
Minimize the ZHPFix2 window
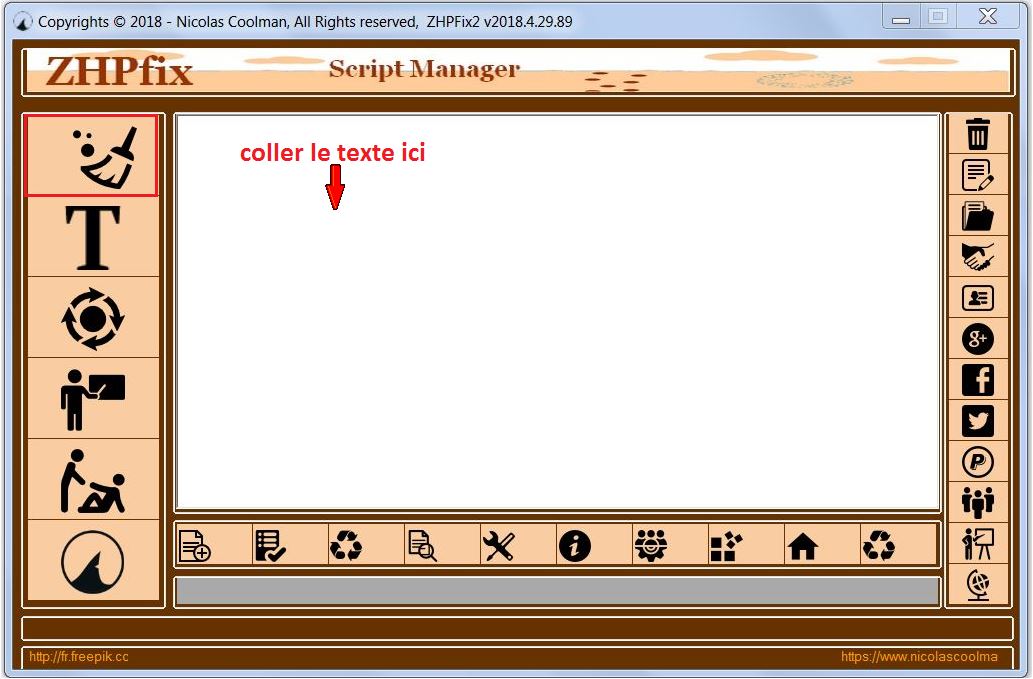tap(901, 18)
